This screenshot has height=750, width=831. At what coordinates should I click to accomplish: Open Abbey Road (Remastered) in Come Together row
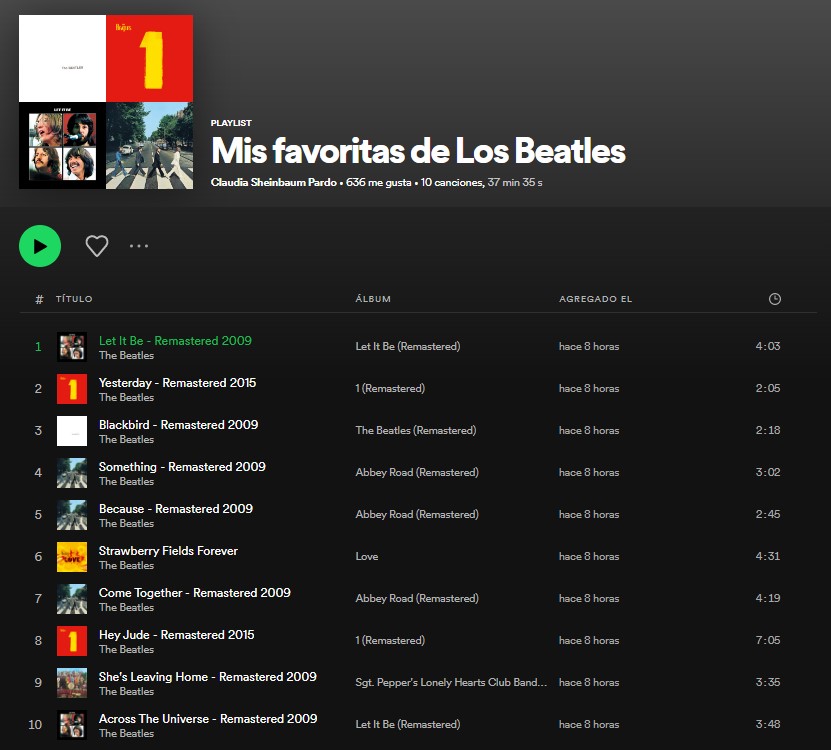(417, 598)
